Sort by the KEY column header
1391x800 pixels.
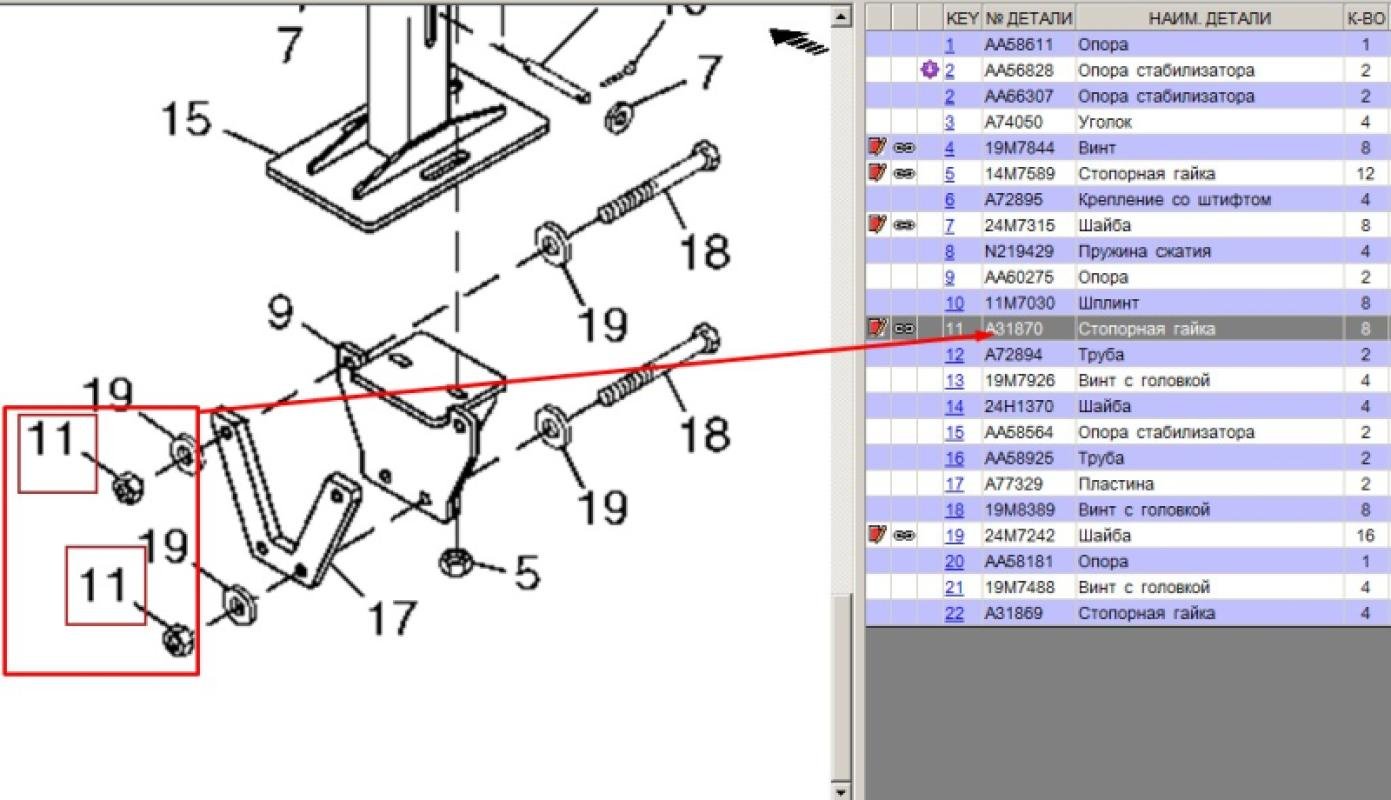click(x=962, y=18)
